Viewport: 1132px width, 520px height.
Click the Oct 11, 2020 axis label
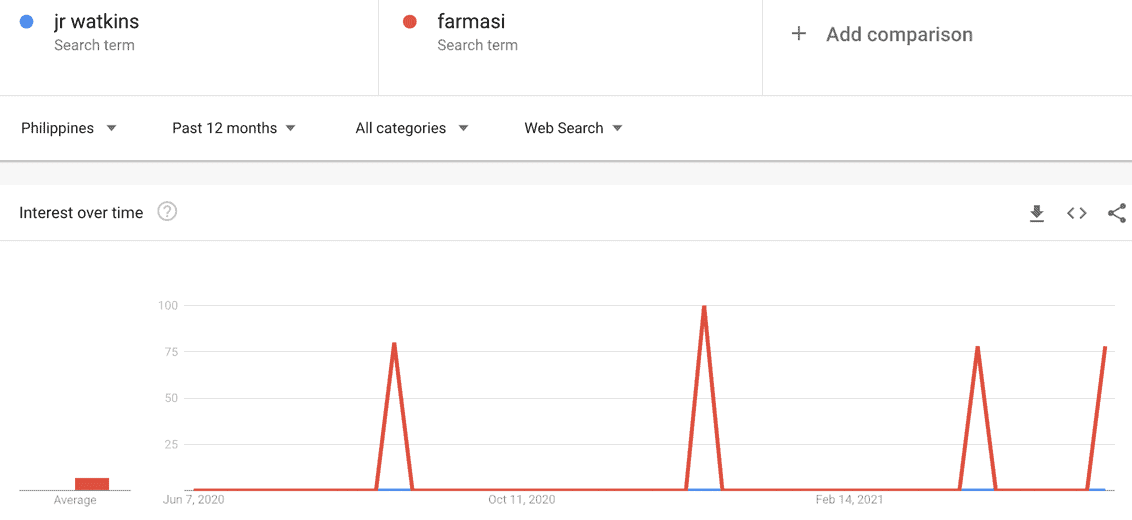coord(521,500)
